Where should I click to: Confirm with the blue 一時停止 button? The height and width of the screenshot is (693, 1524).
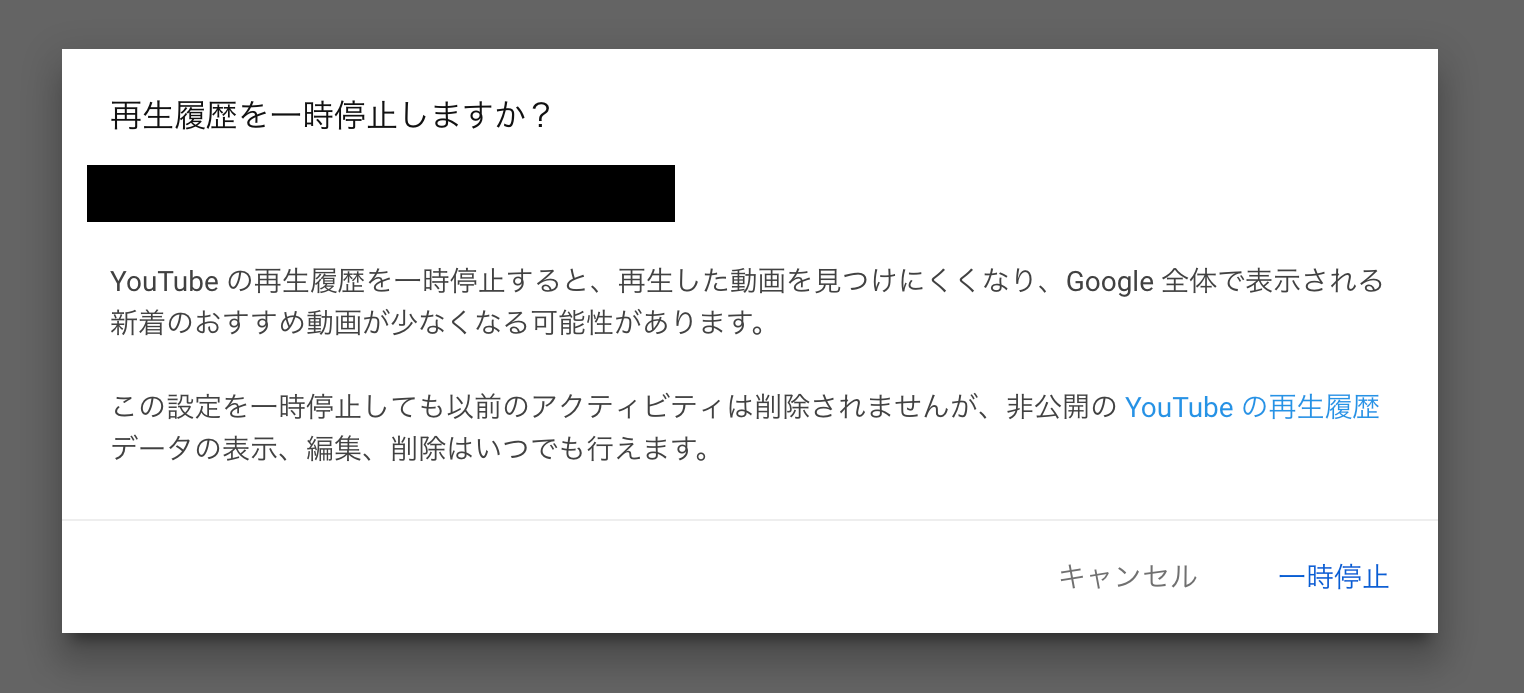(x=1334, y=577)
